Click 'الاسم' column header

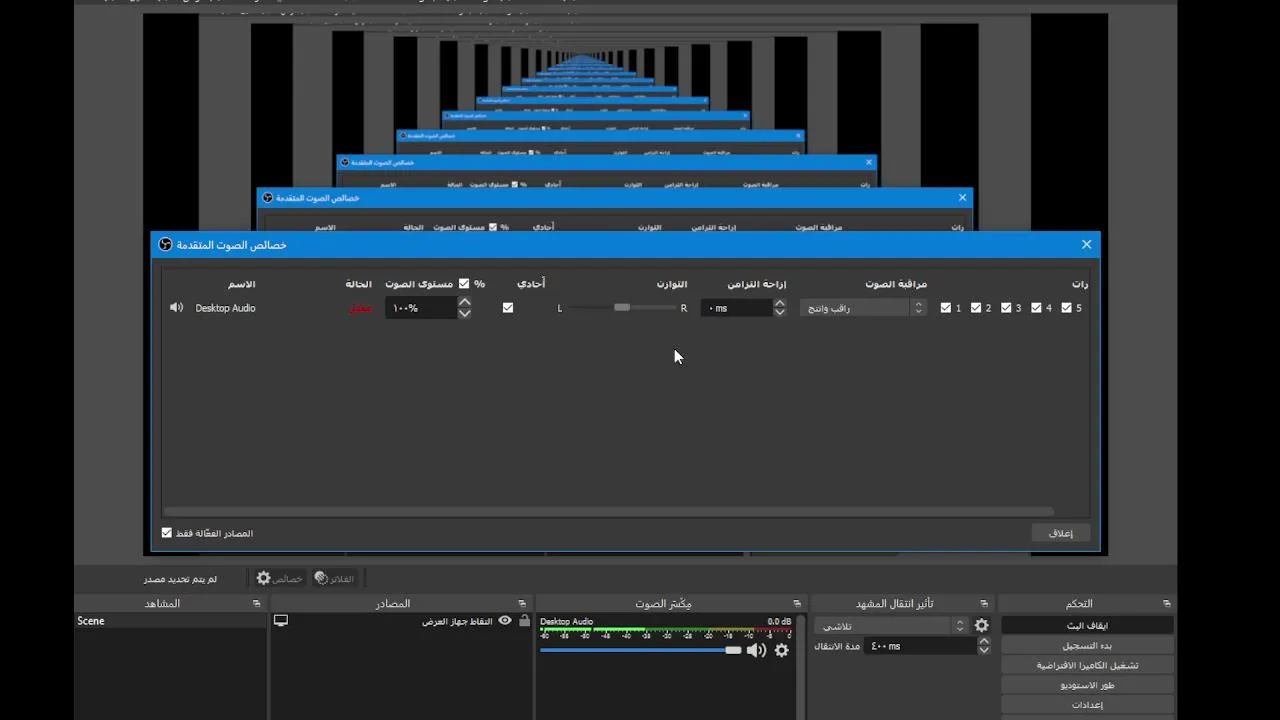242,284
